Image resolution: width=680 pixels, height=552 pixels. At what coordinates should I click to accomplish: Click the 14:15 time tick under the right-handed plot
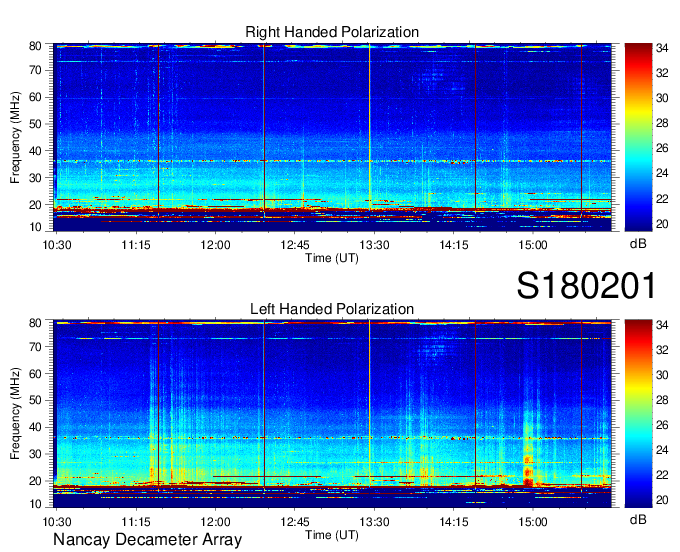coord(454,245)
